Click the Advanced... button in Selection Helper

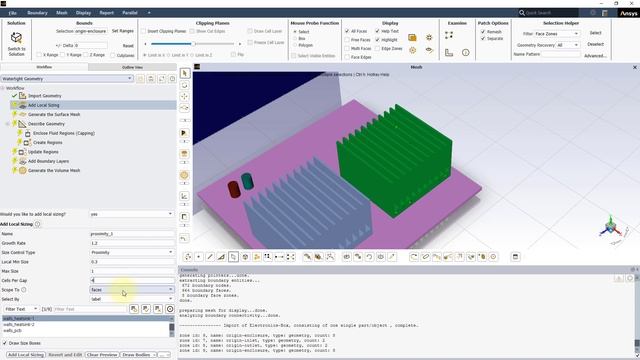(596, 56)
